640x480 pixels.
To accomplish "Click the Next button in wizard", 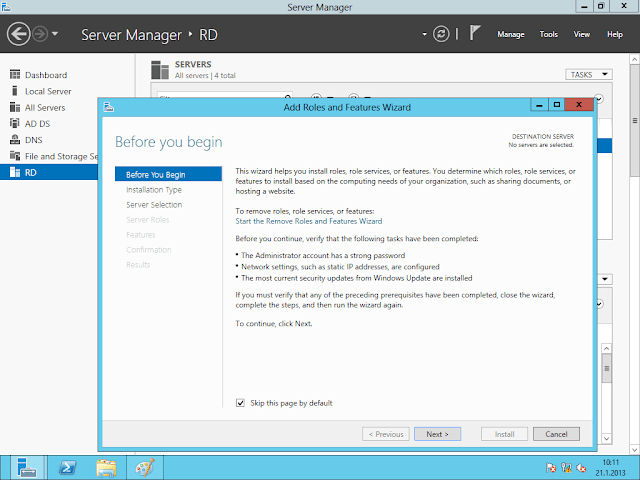I will click(437, 434).
